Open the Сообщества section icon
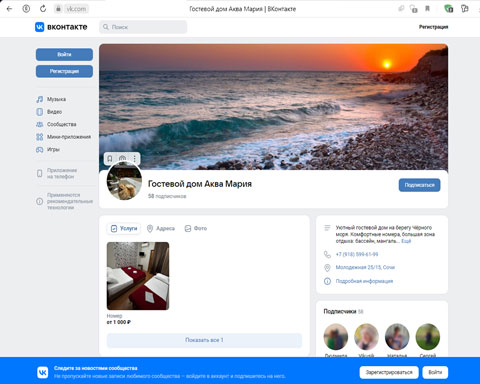The height and width of the screenshot is (384, 480). coord(40,124)
